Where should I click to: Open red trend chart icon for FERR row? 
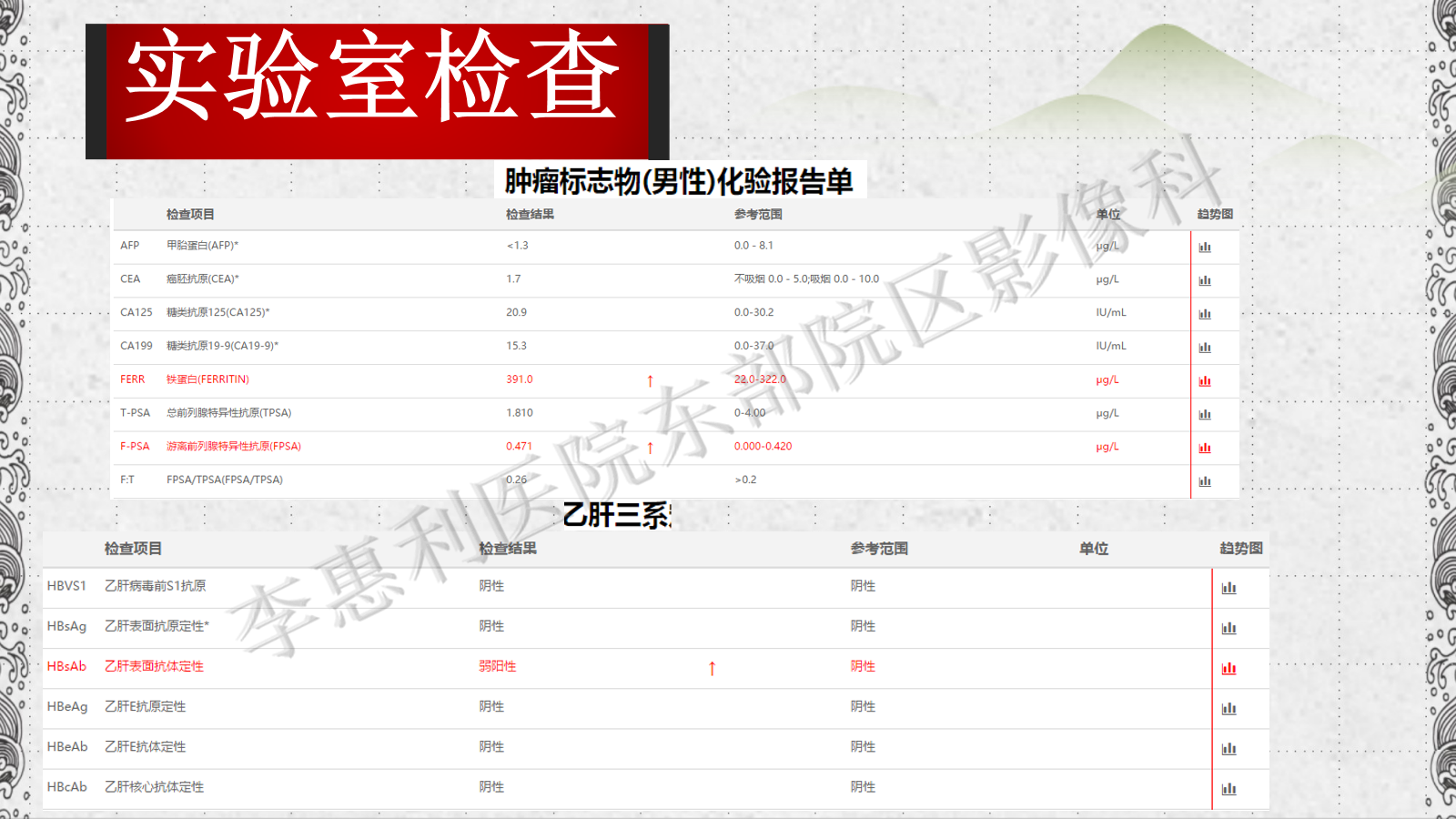pyautogui.click(x=1205, y=381)
